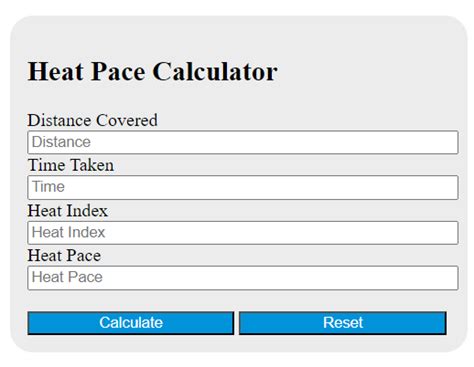This screenshot has width=474, height=367.
Task: Click the Distance Covered label
Action: (92, 120)
